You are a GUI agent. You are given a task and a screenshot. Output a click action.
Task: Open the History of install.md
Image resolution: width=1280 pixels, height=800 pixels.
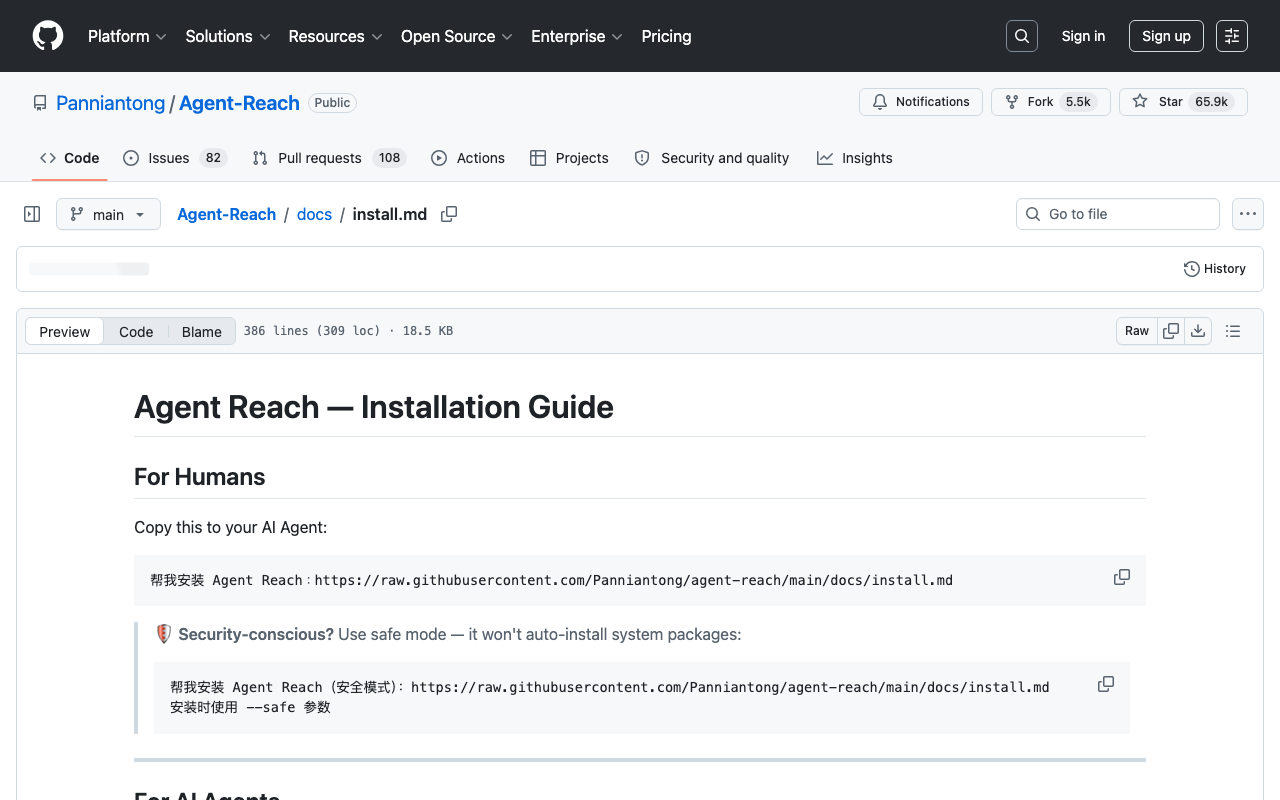1214,269
